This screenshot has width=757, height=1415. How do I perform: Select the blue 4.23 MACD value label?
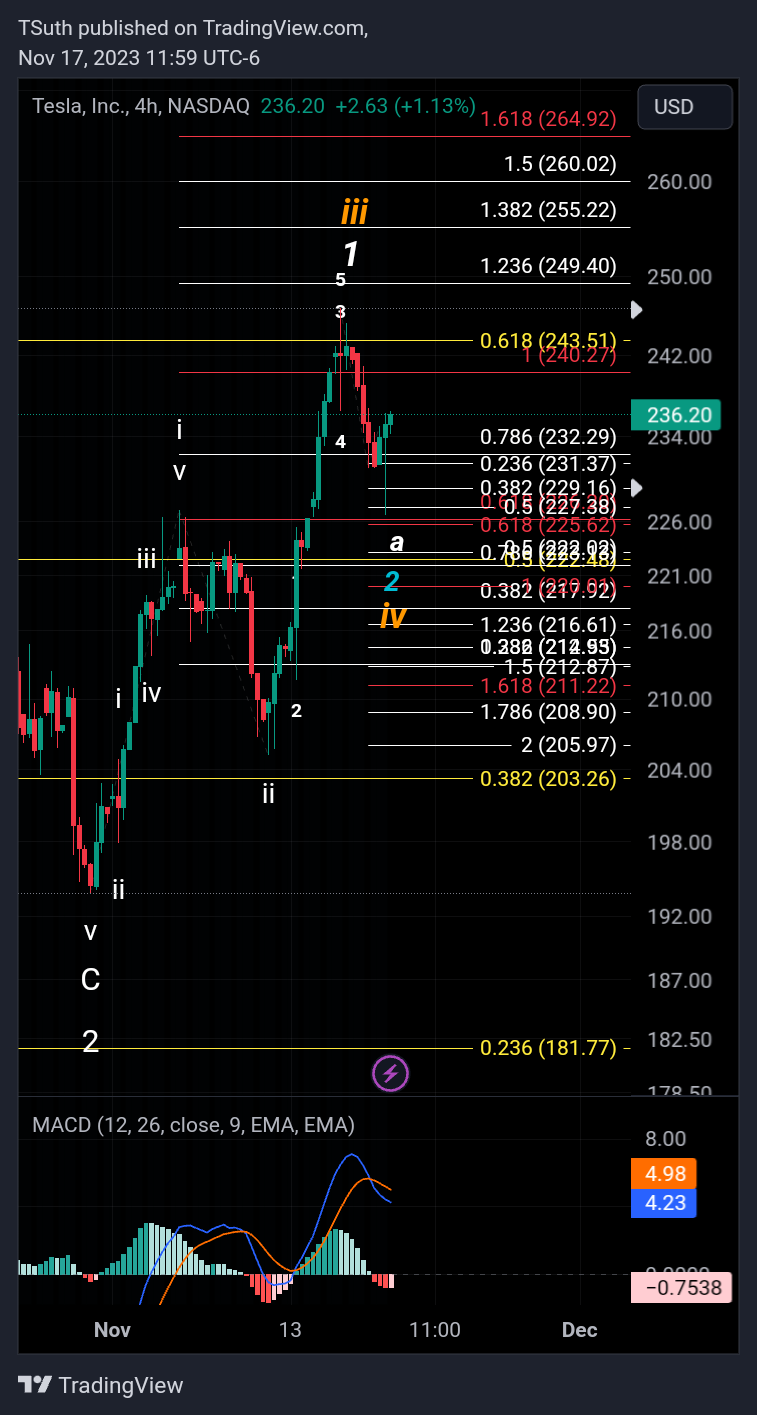pyautogui.click(x=662, y=1203)
